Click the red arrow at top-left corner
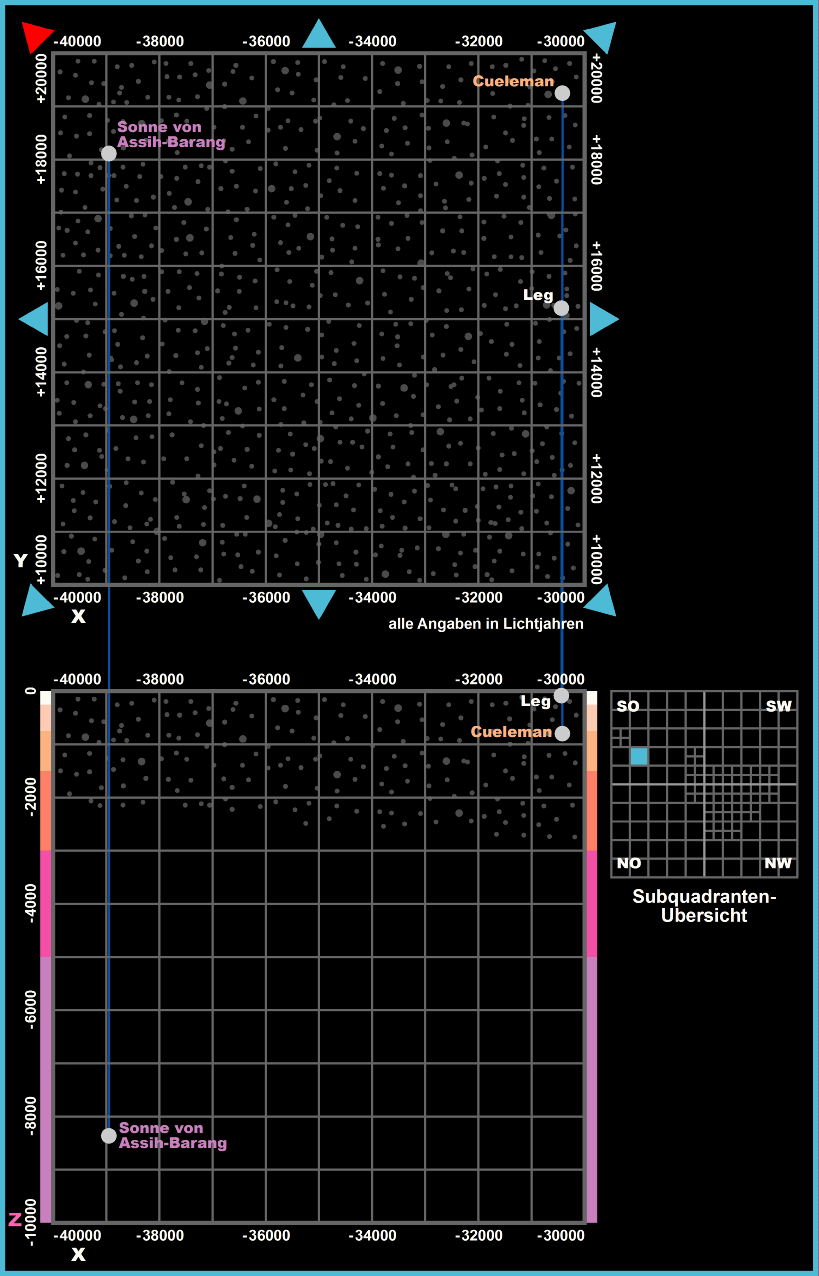Viewport: 819px width, 1276px height. [37, 36]
